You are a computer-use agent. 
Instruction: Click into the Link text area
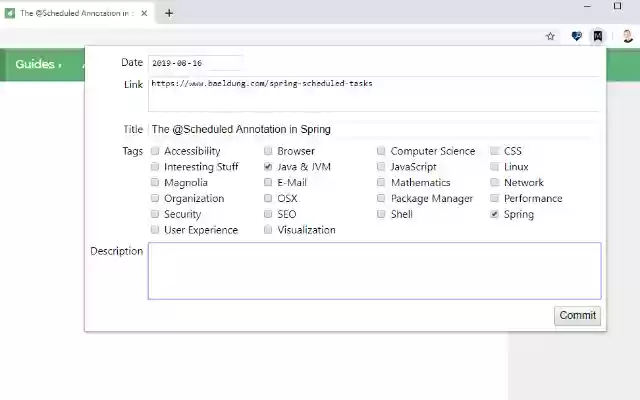(x=374, y=94)
